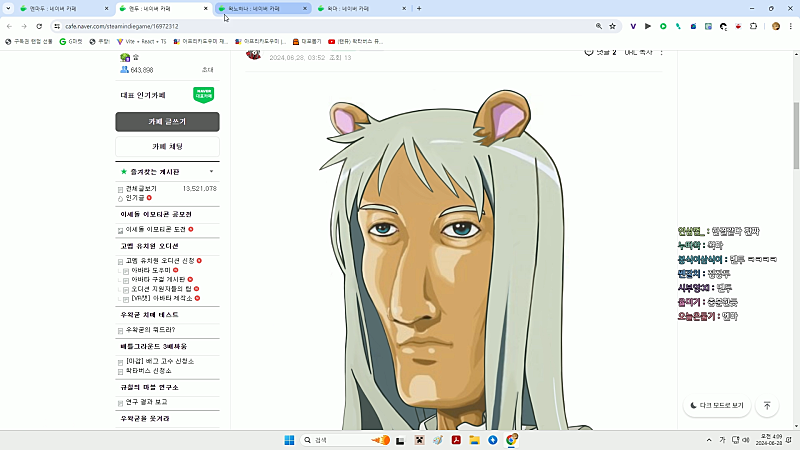Open Chrome three-dot menu

pyautogui.click(x=791, y=26)
